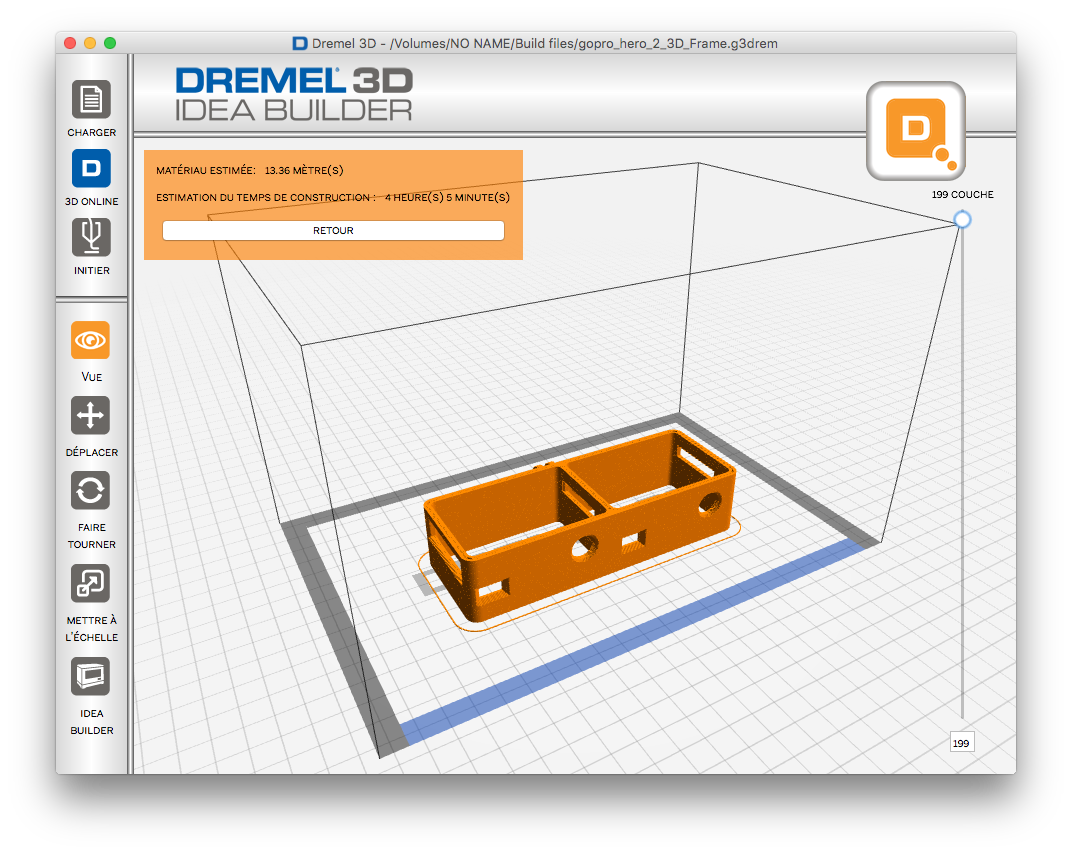This screenshot has height=854, width=1072.
Task: Click the Dremel 3D Idea Builder logo
Action: (x=293, y=94)
